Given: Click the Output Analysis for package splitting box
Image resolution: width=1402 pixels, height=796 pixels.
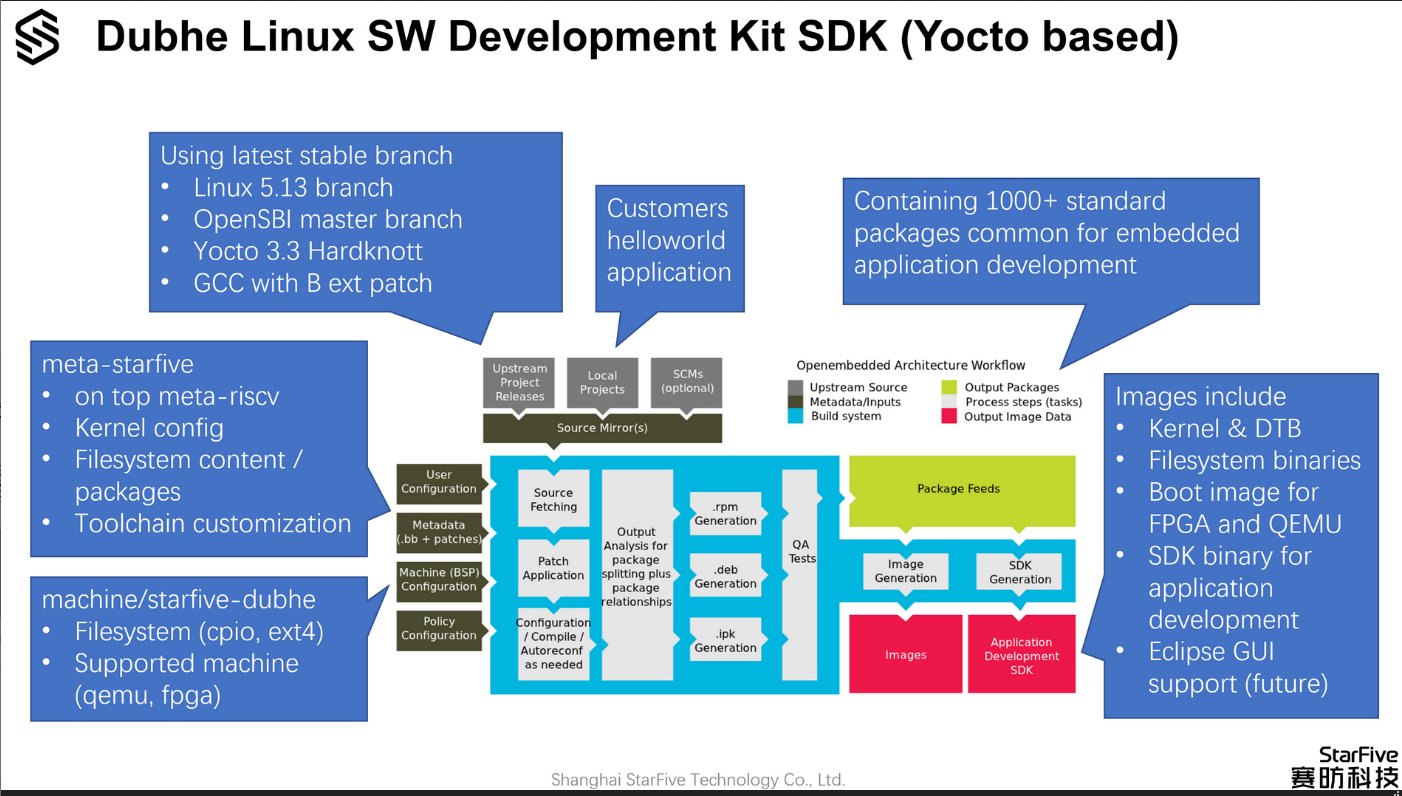Looking at the screenshot, I should (x=637, y=575).
